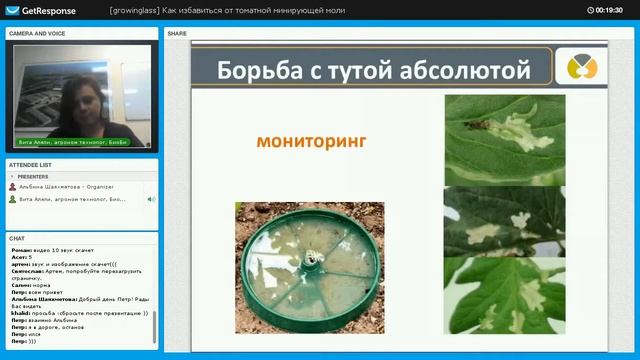Viewport: 640px width, 360px height.
Task: Click the bottom tomato leaf photo
Action: tap(505, 296)
